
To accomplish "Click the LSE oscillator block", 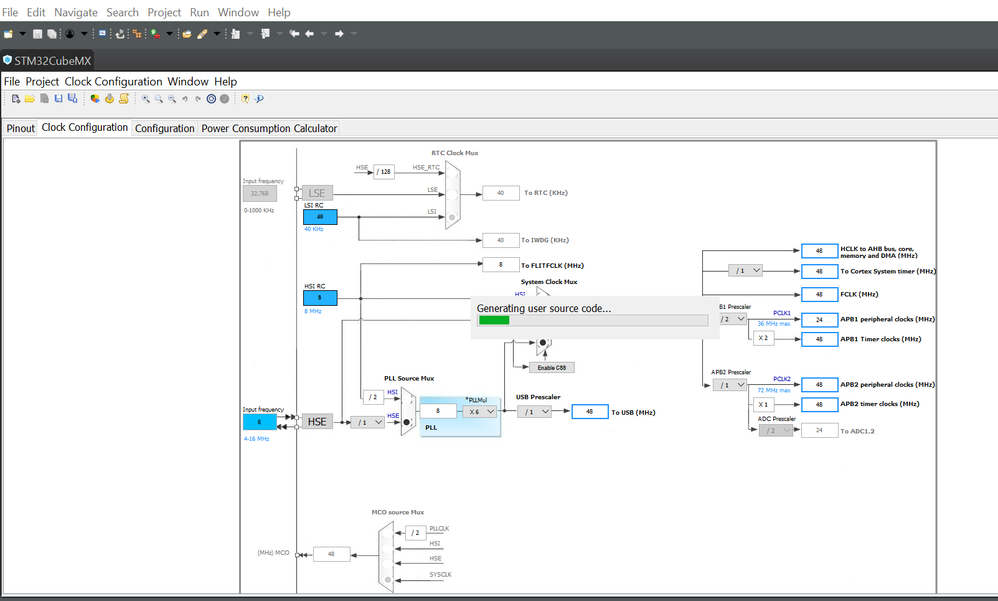I will click(x=317, y=193).
